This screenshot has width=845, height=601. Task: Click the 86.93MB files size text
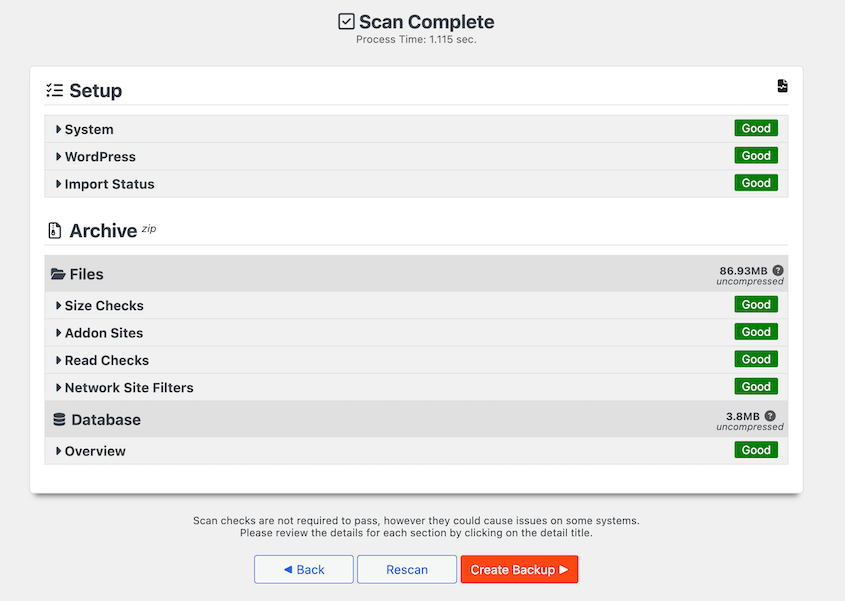743,271
